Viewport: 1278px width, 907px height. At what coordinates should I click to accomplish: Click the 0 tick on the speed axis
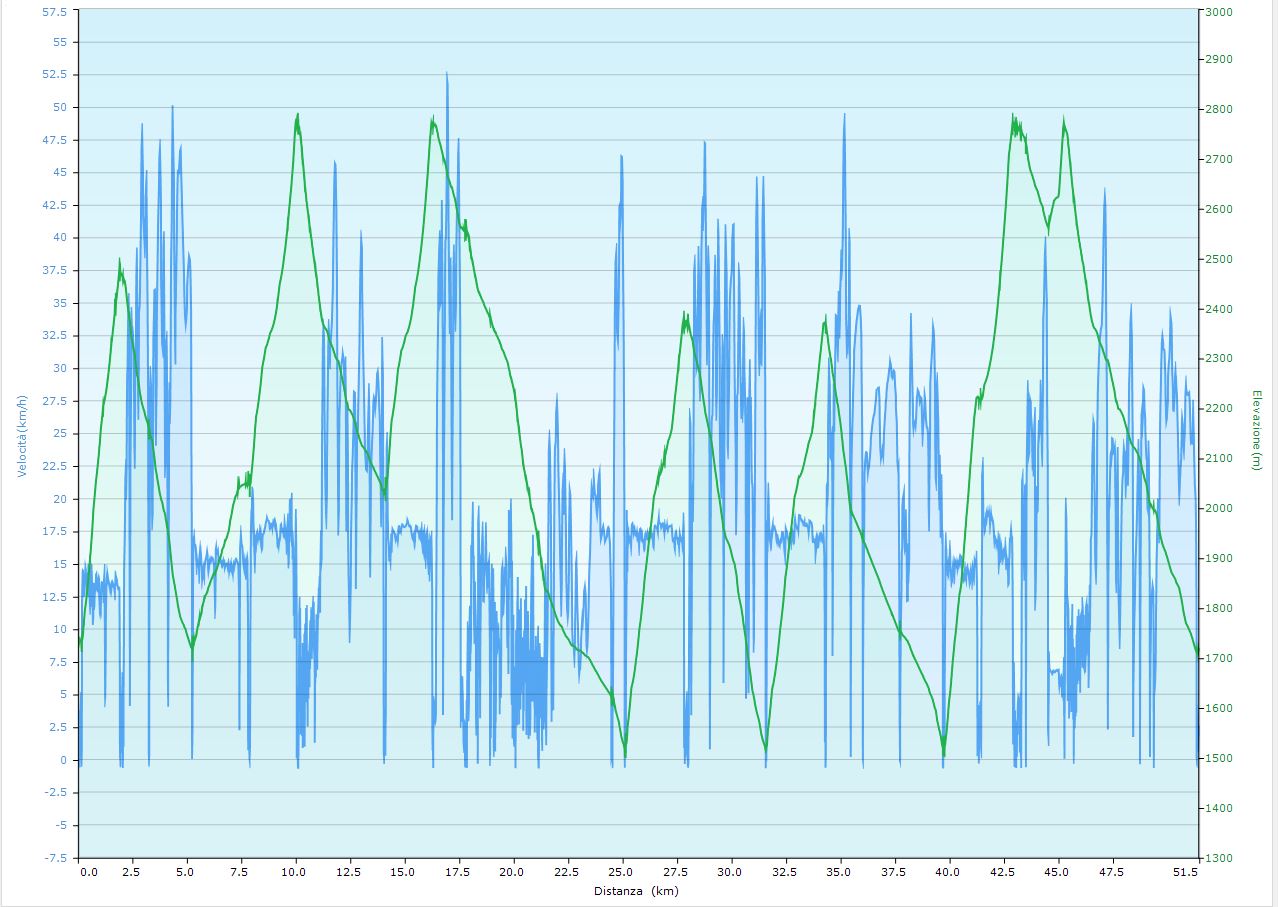pyautogui.click(x=65, y=760)
